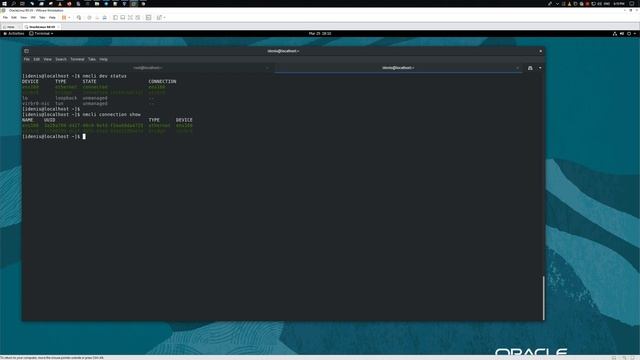640x360 pixels.
Task: Open terminal Help menu
Action: coord(103,59)
